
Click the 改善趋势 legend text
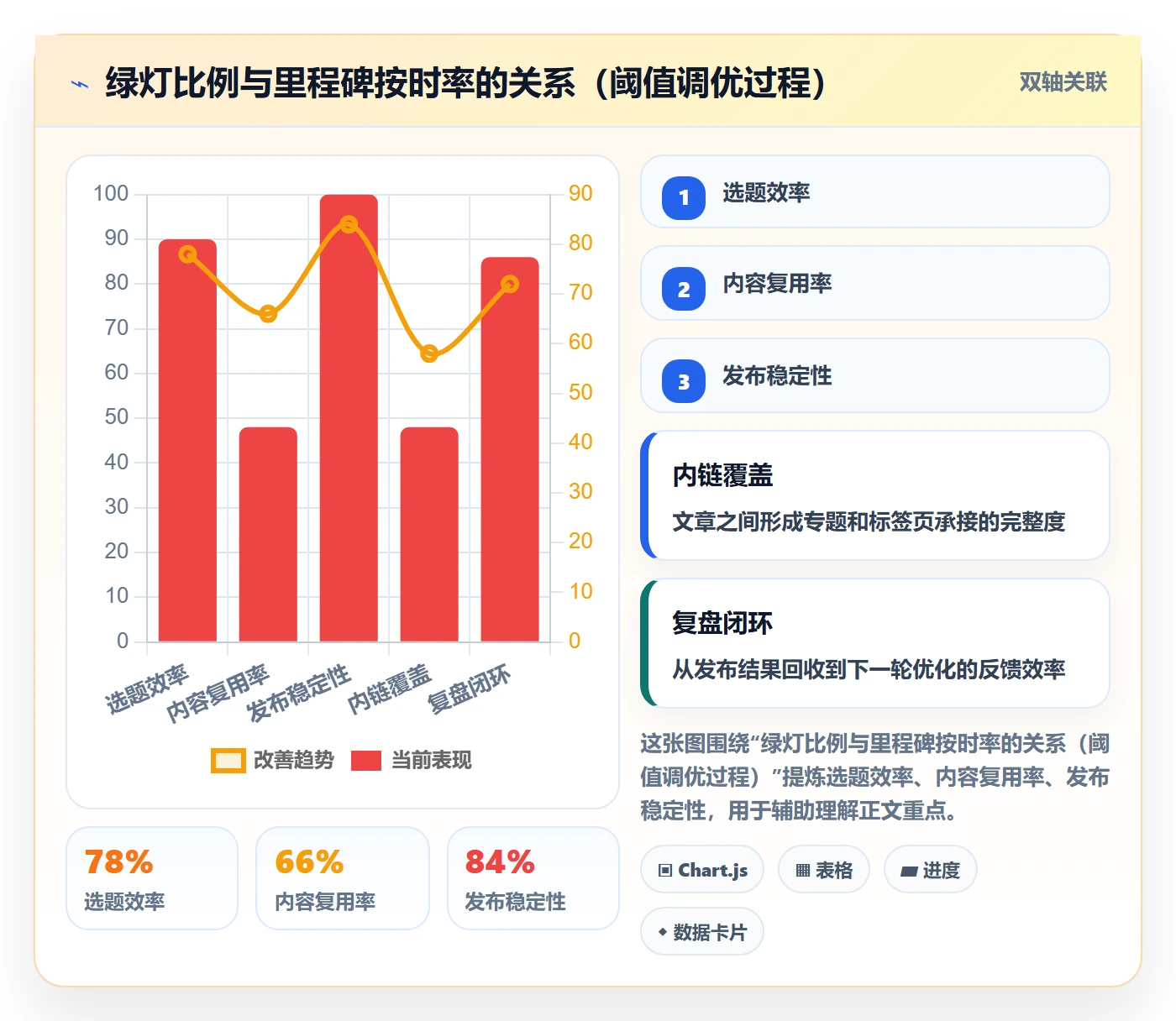293,760
